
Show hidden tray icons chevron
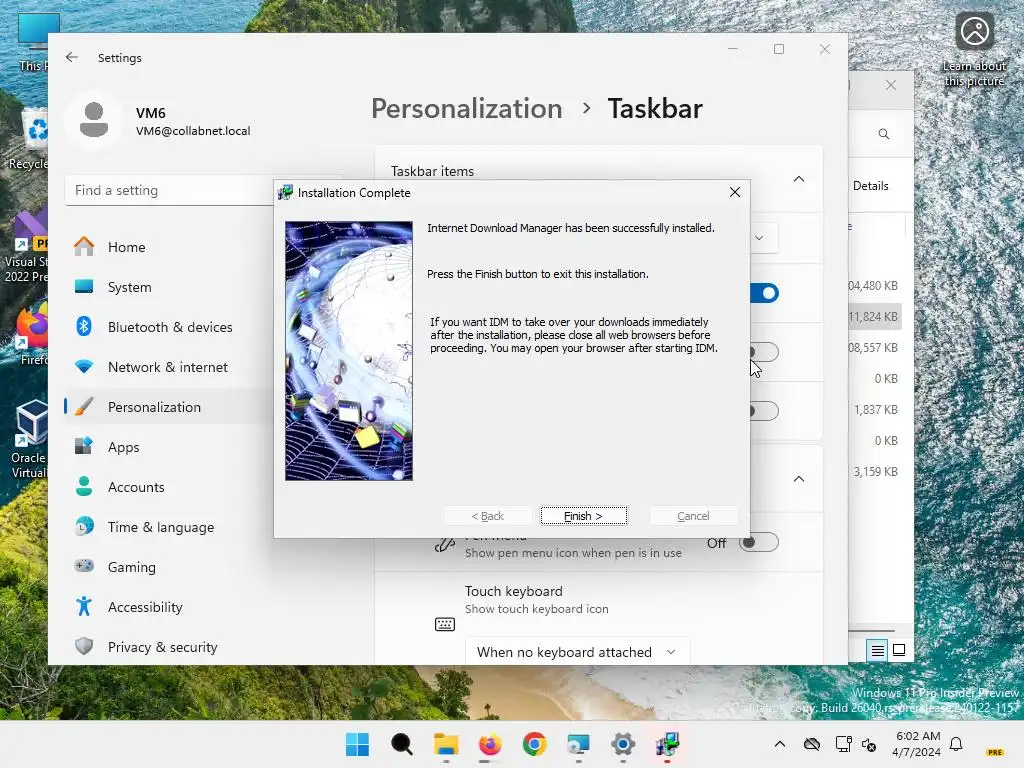click(x=780, y=744)
